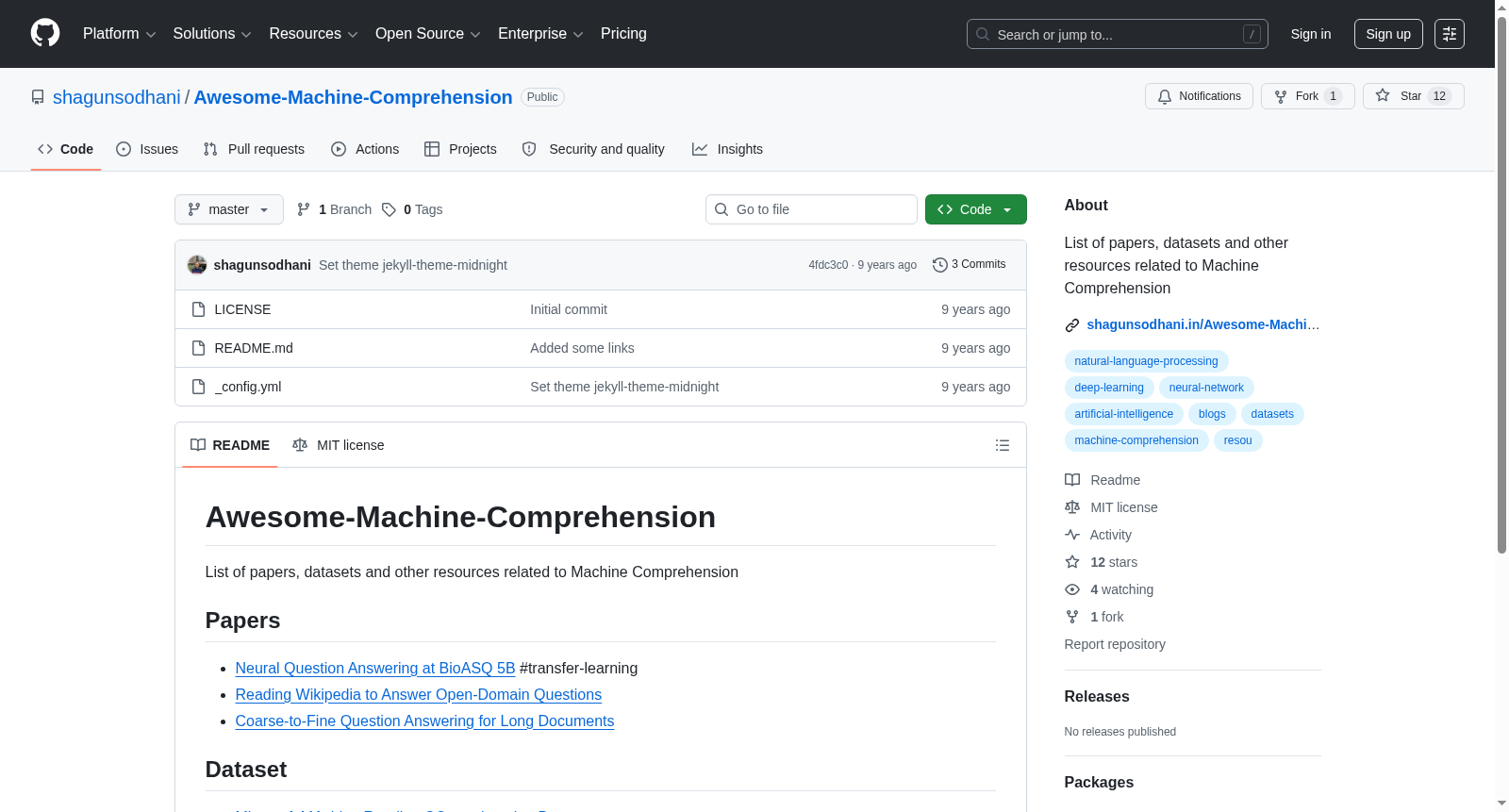
Task: Open the natural-language-processing topic tag
Action: pyautogui.click(x=1146, y=361)
